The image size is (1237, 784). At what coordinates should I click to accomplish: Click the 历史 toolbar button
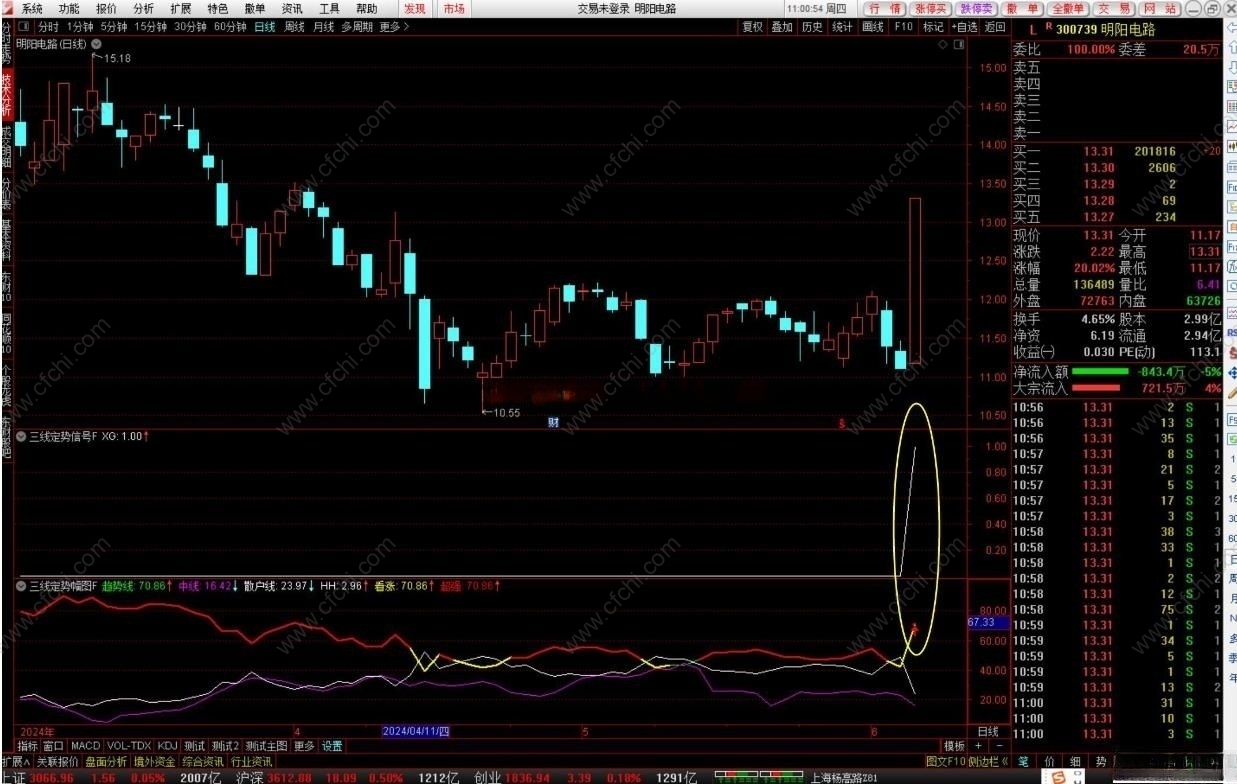[x=811, y=27]
